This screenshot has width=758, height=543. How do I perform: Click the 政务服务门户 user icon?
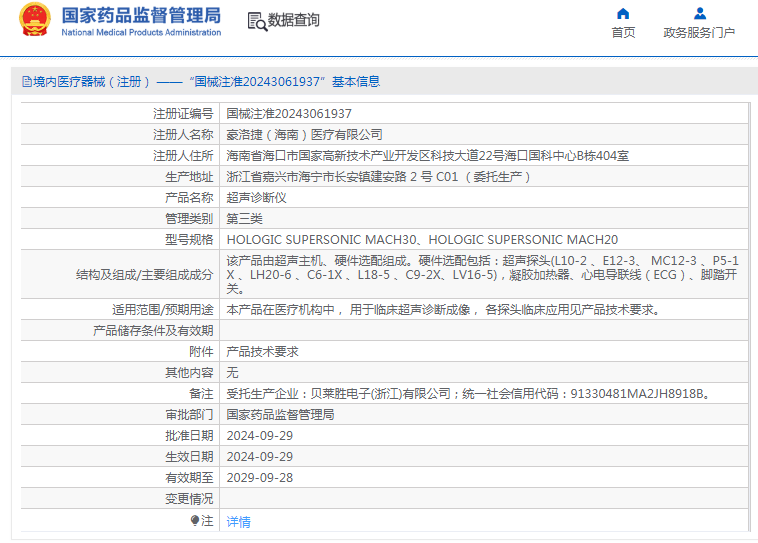click(699, 13)
